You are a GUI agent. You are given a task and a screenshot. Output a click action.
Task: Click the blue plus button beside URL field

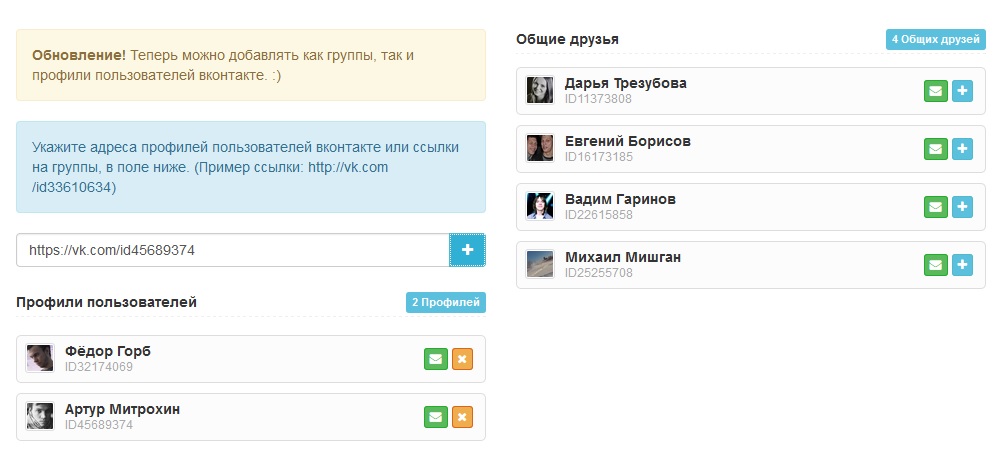click(468, 250)
